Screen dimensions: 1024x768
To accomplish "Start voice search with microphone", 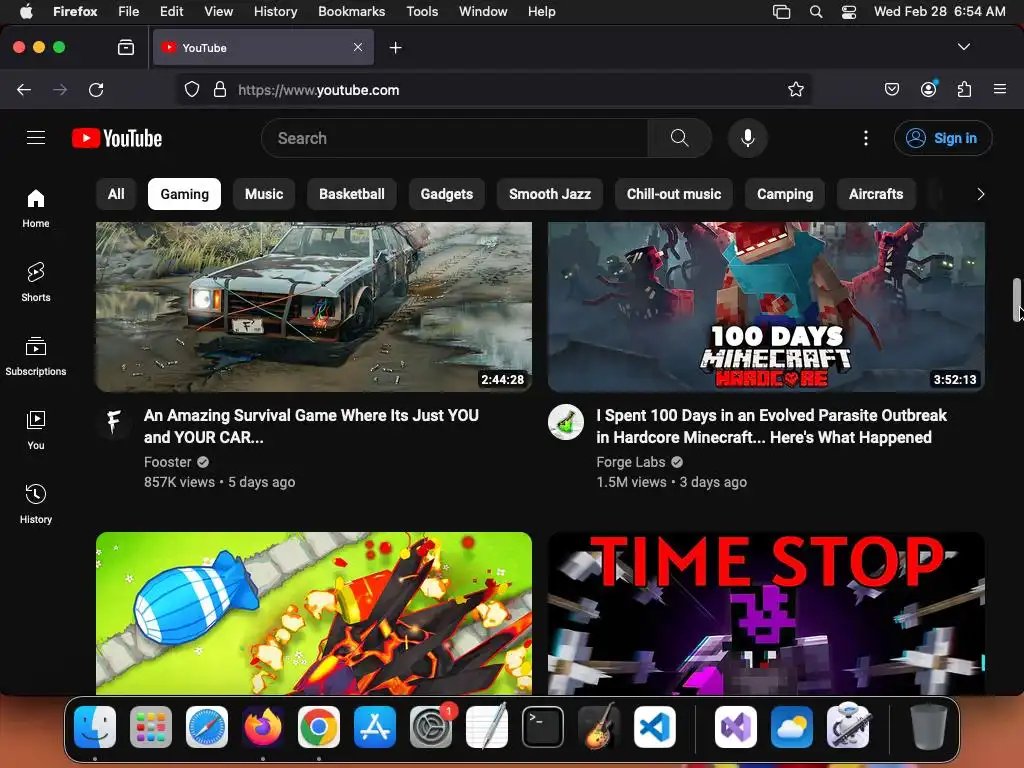I will 748,138.
